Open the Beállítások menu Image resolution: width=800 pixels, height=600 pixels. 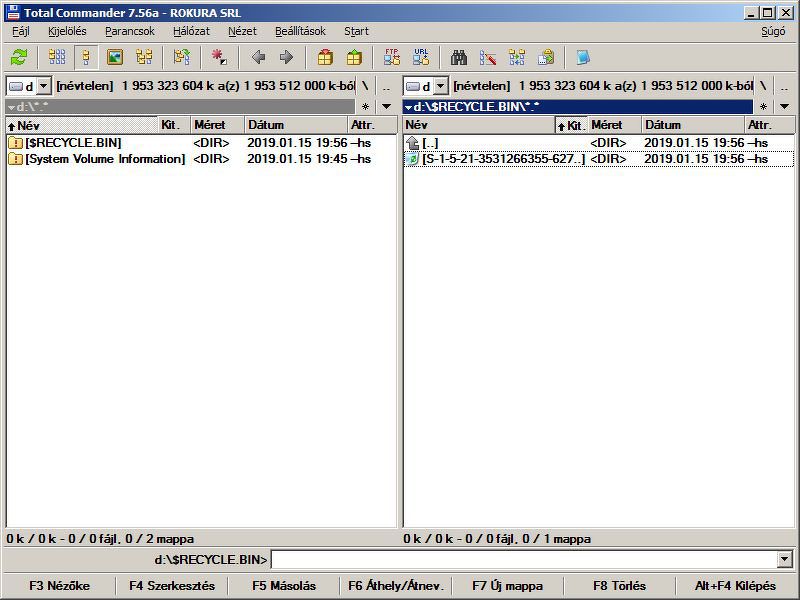[300, 31]
